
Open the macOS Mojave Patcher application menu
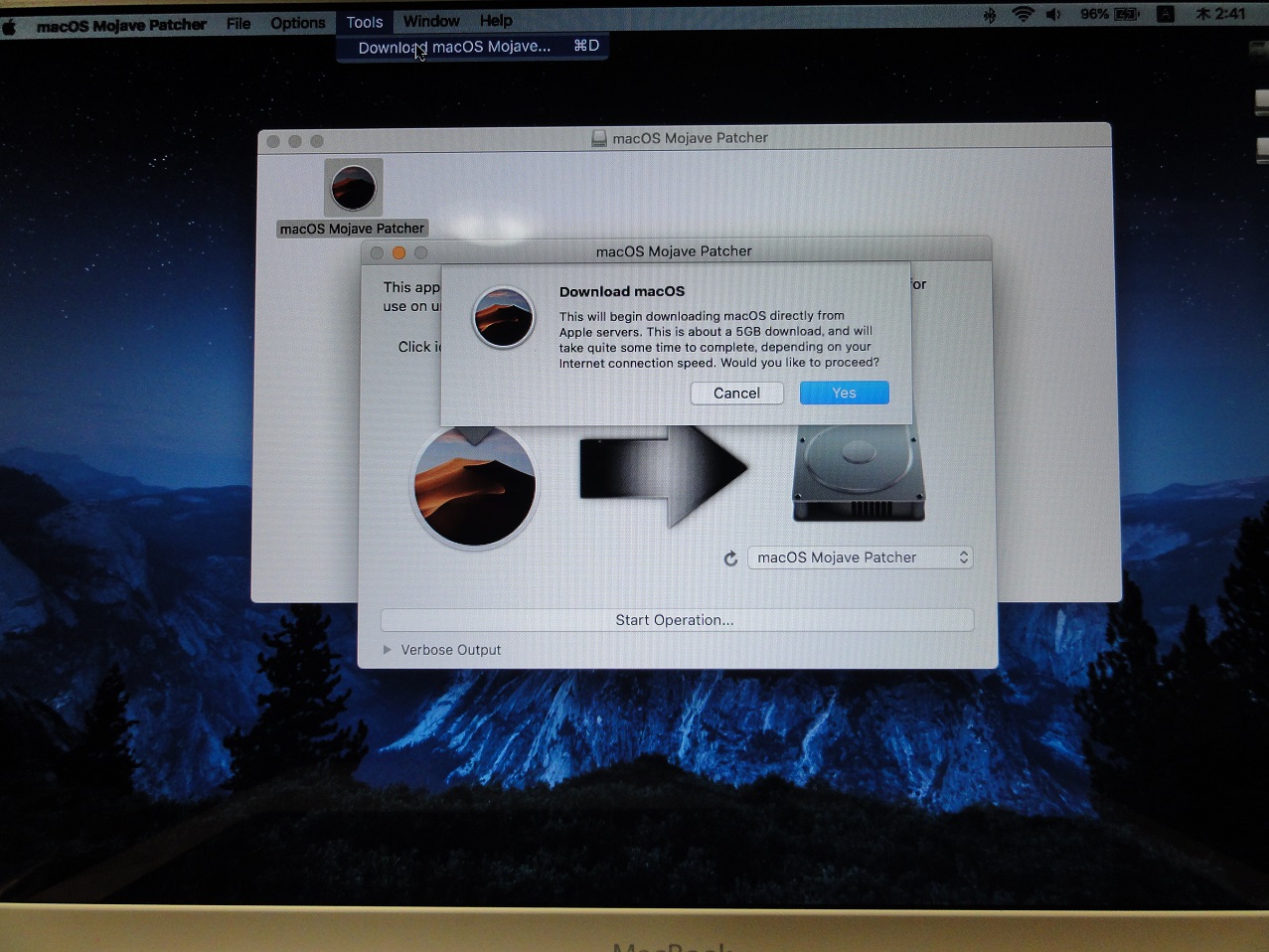(121, 26)
